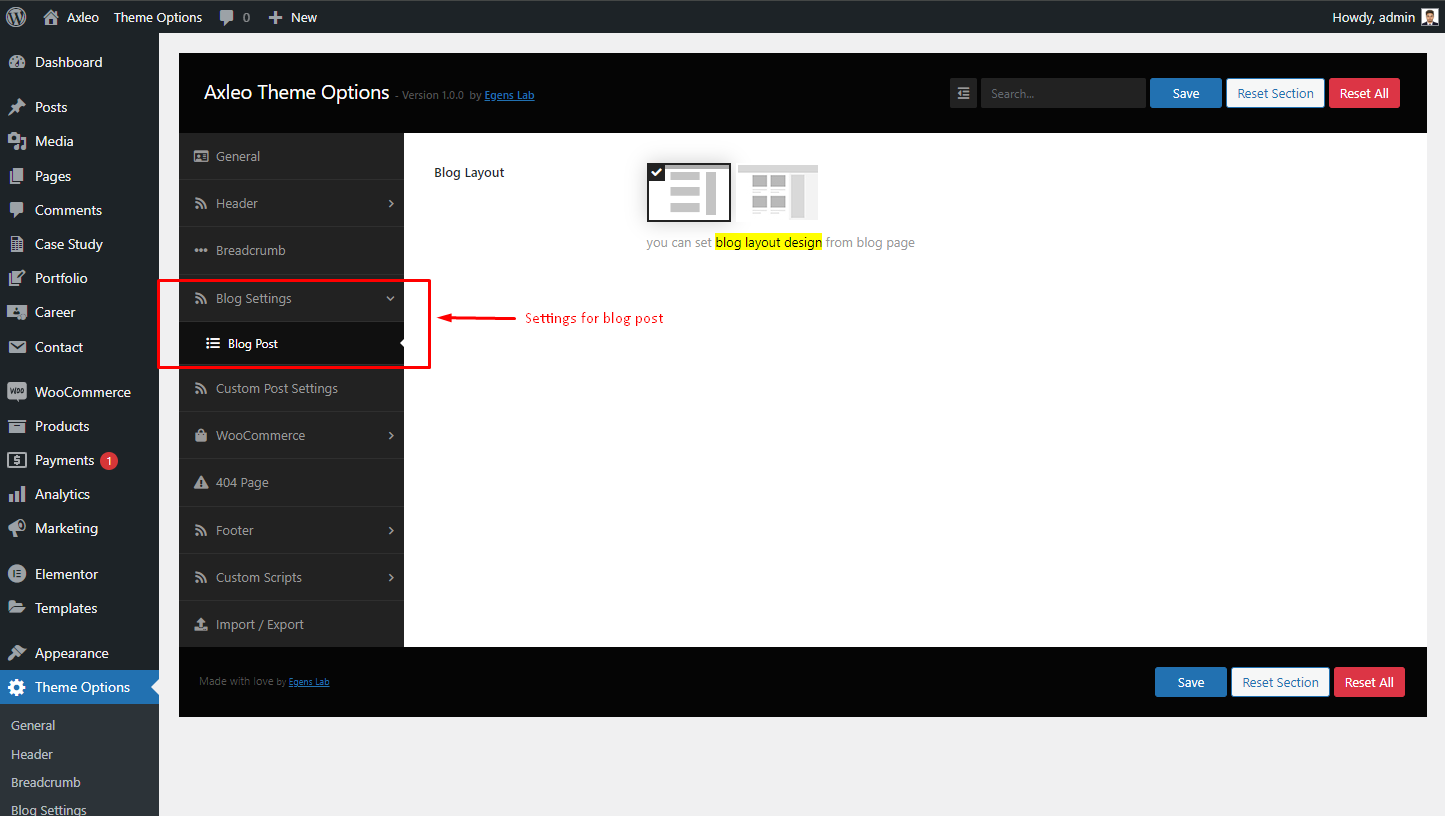
Task: Select the Blog Post sub-tab
Action: 291,343
